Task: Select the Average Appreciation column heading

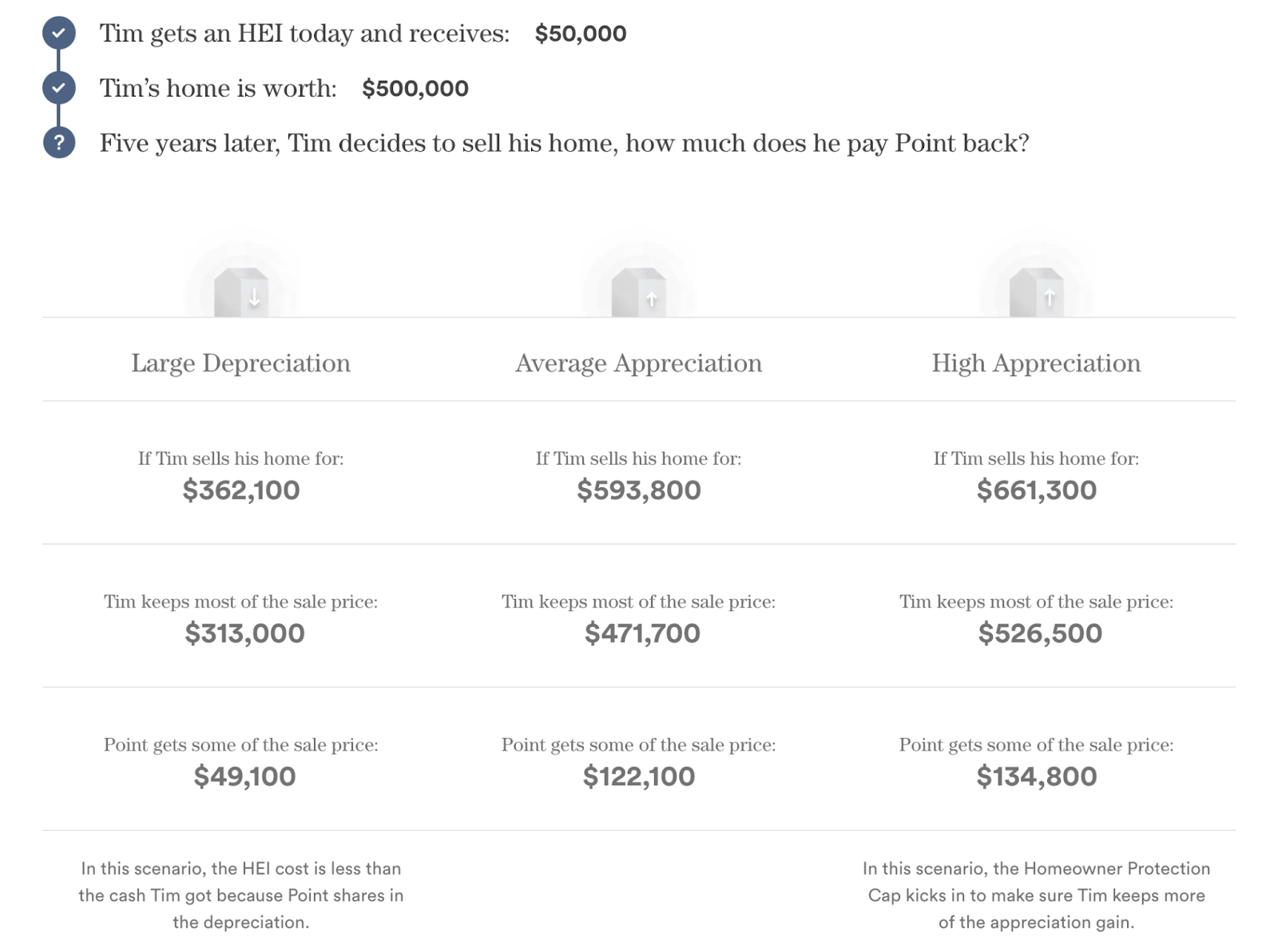Action: coord(638,363)
